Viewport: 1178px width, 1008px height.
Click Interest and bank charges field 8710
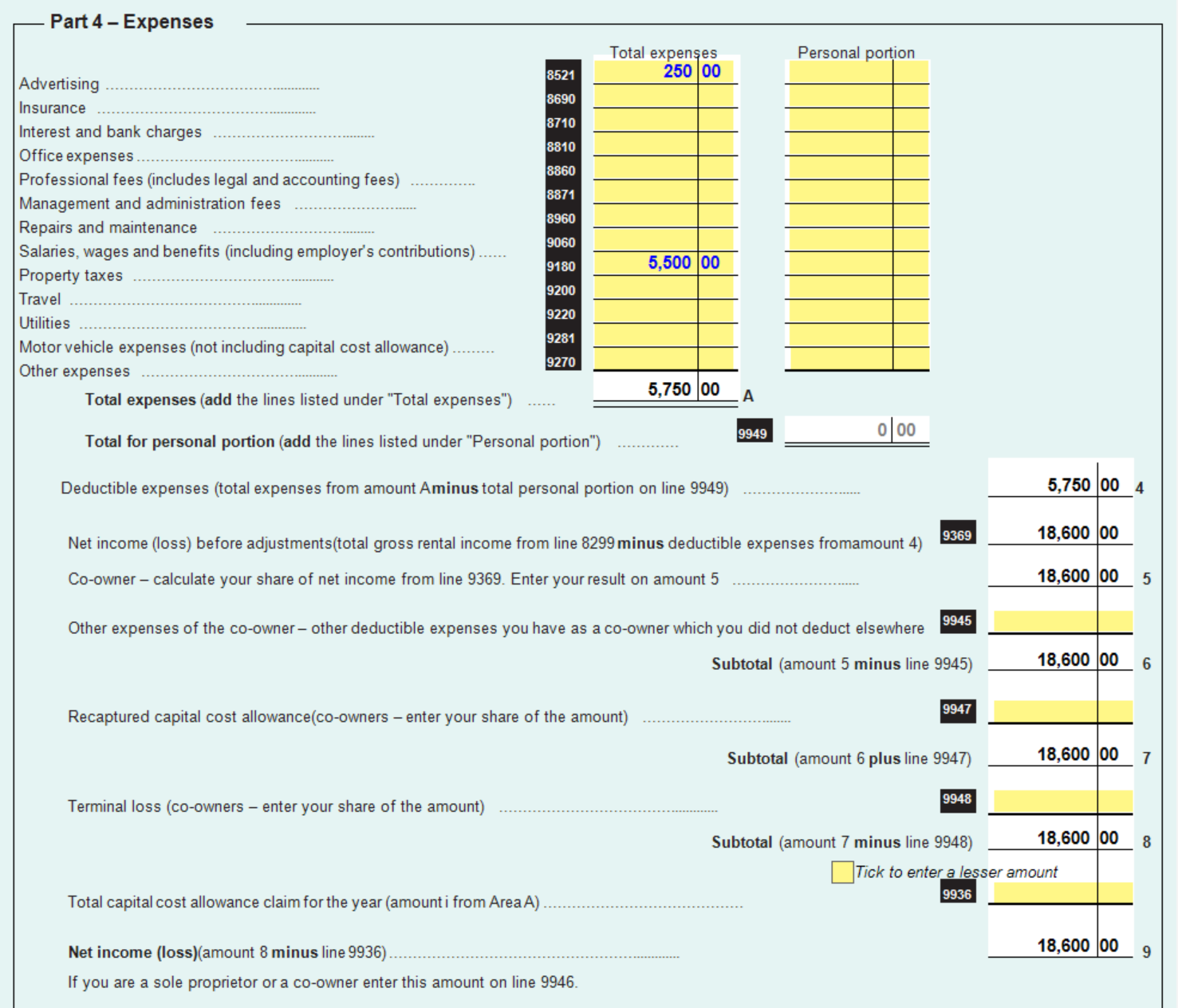[x=664, y=120]
